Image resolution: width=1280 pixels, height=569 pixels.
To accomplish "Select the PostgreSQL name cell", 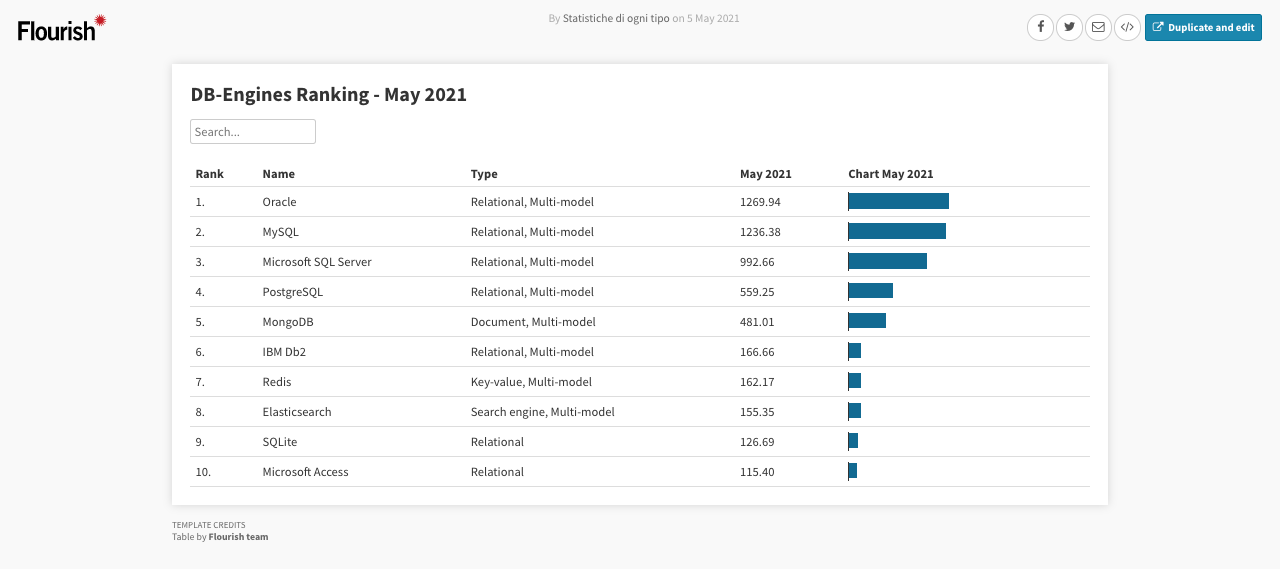I will click(x=293, y=292).
